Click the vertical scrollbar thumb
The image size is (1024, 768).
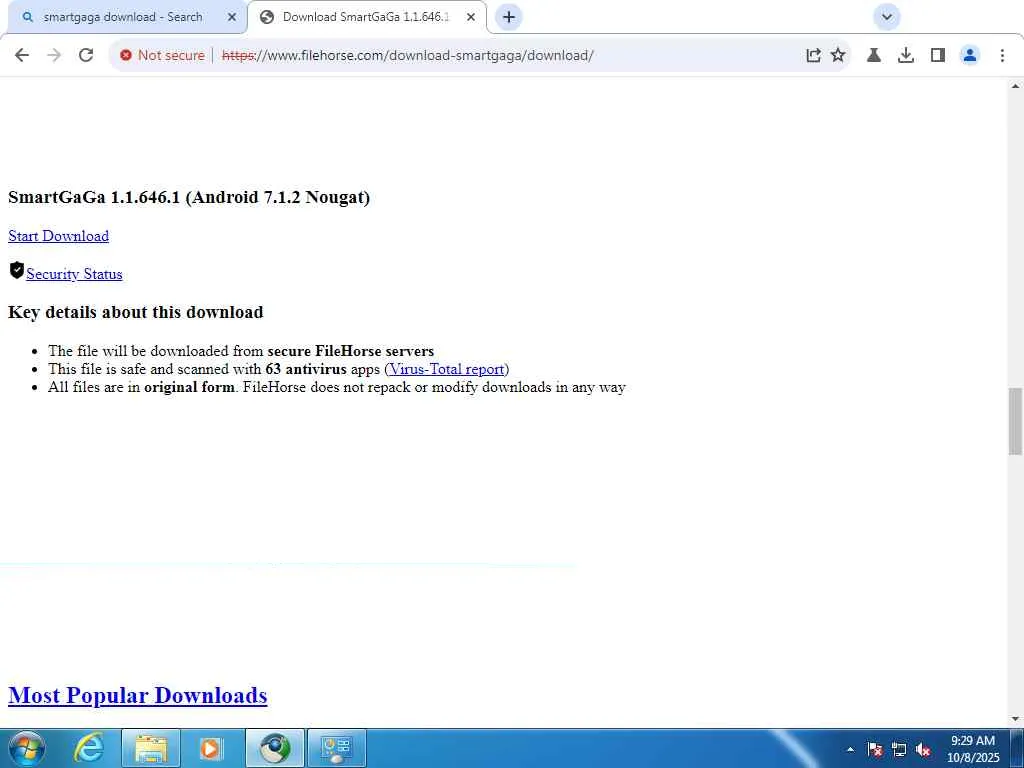(1015, 421)
